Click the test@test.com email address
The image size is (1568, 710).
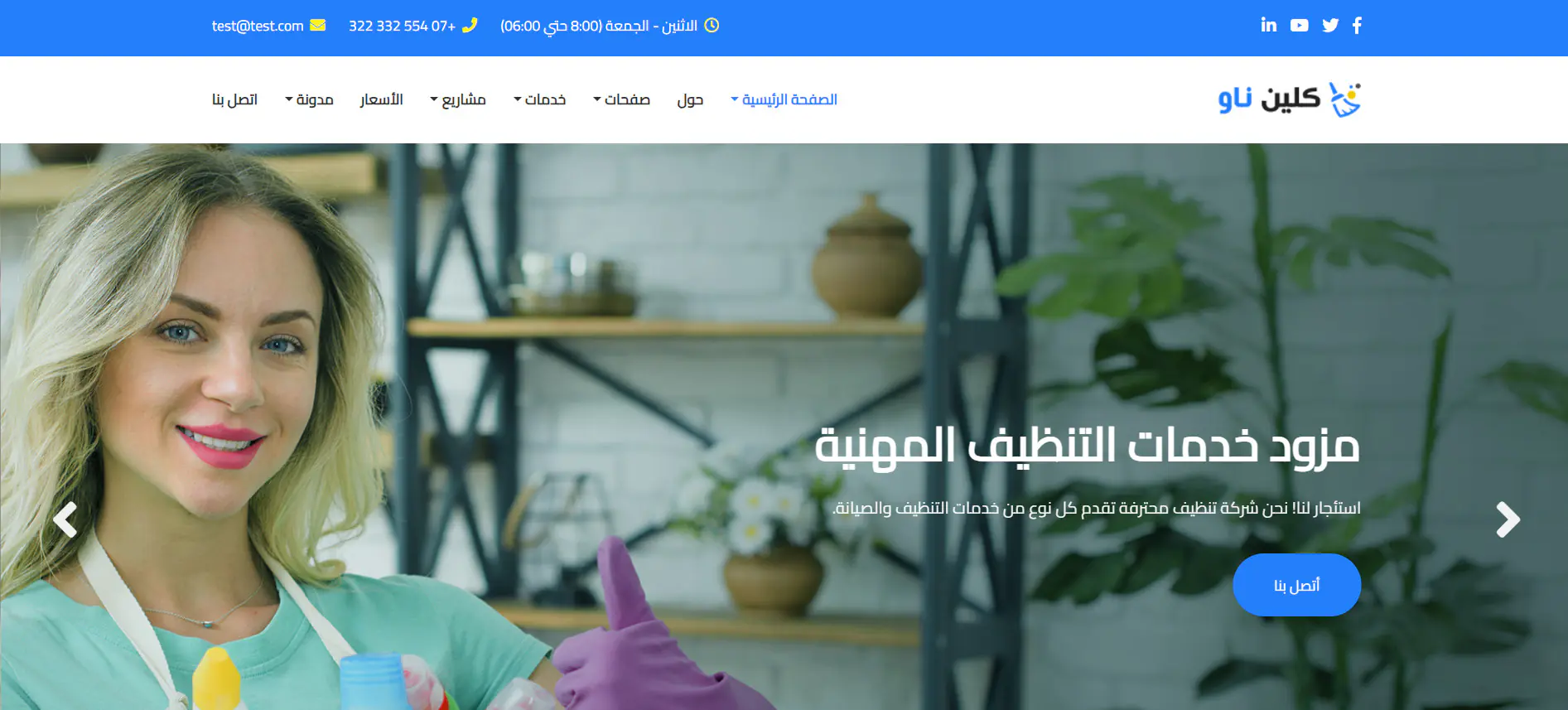coord(258,26)
